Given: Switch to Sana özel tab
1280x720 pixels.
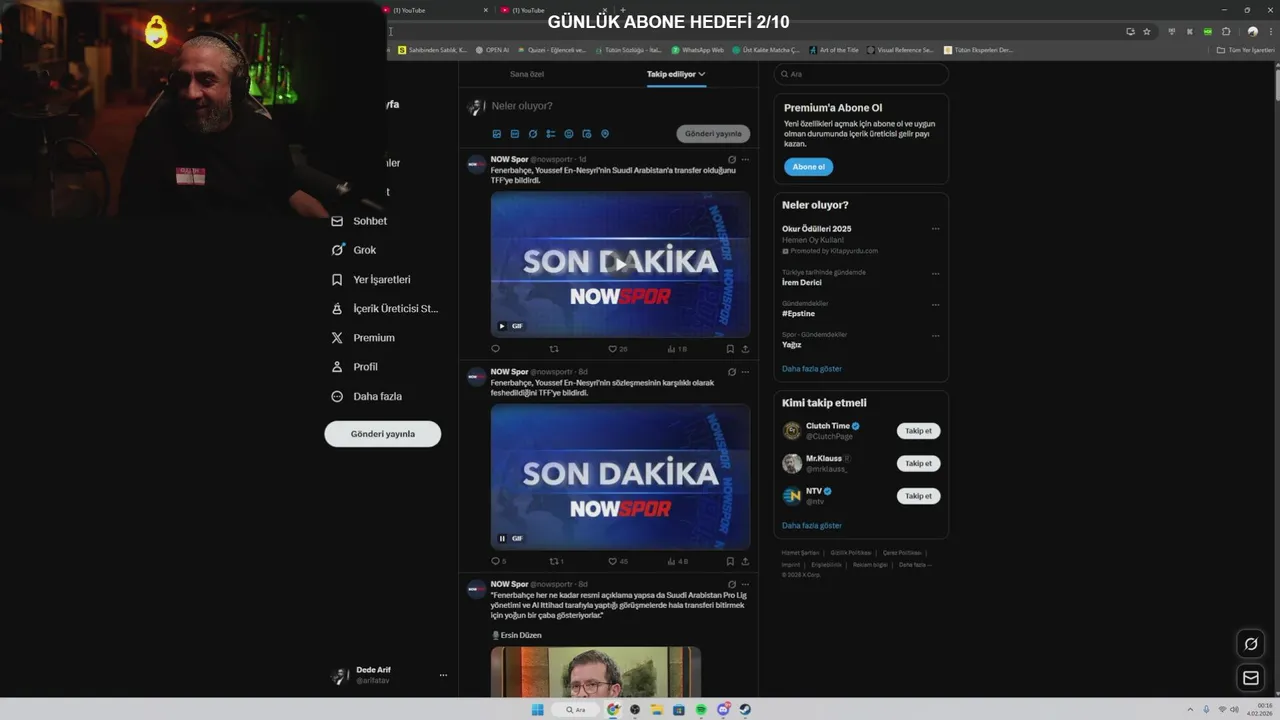Looking at the screenshot, I should [527, 74].
